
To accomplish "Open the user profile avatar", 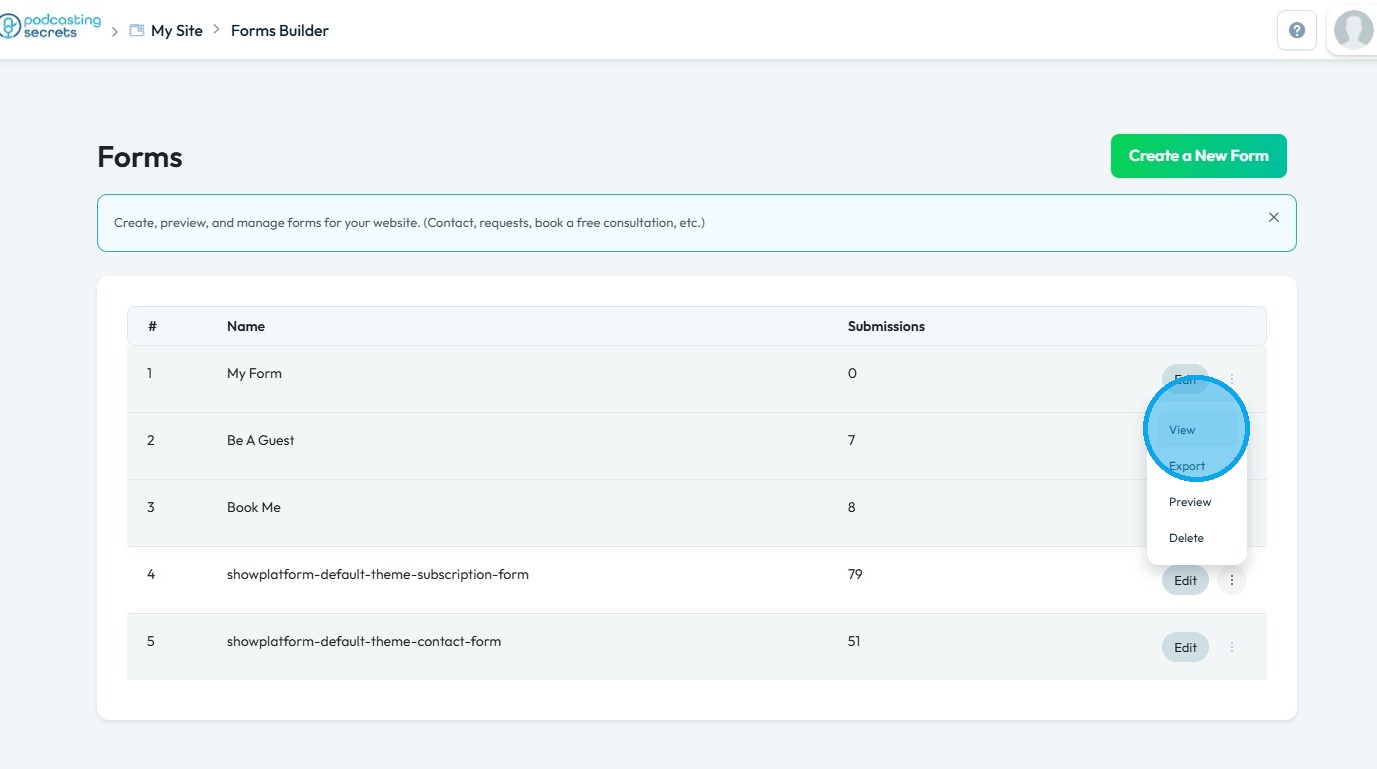I will click(x=1353, y=30).
